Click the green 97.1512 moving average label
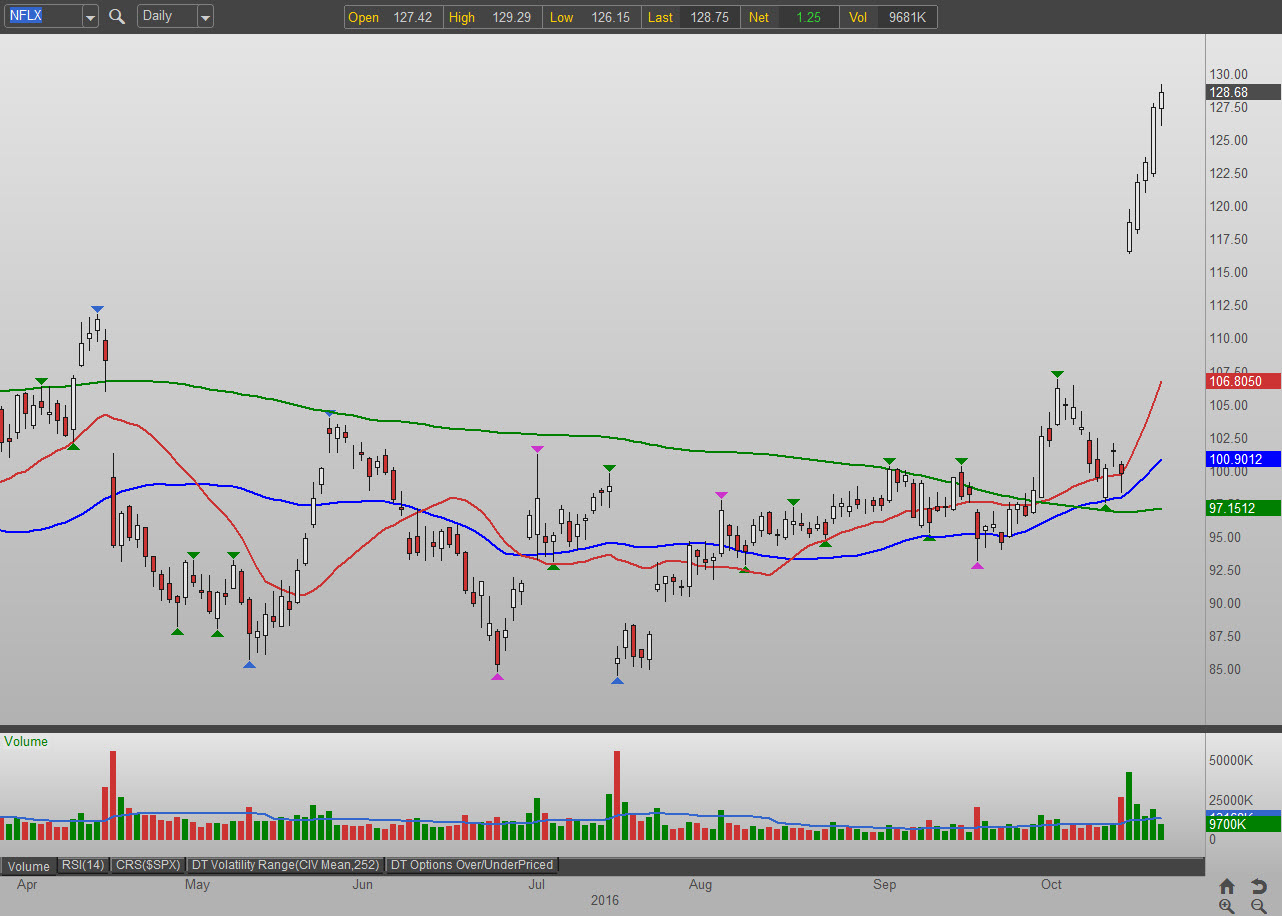 point(1243,508)
